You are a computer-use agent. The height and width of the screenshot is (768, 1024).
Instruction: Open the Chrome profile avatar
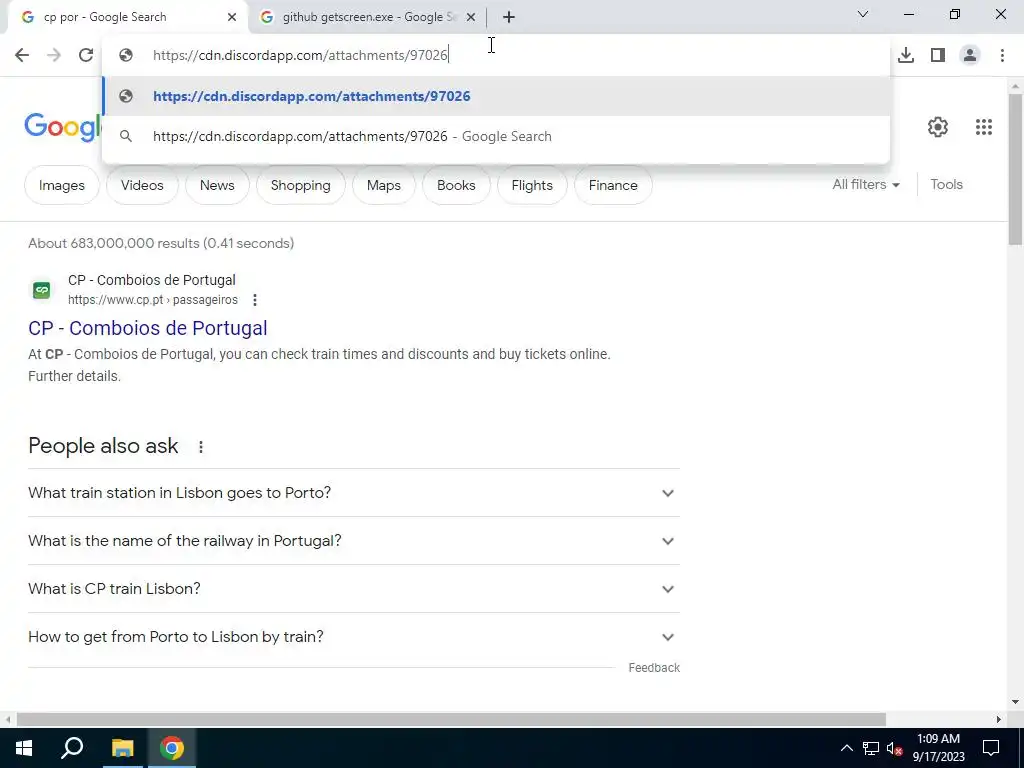970,55
